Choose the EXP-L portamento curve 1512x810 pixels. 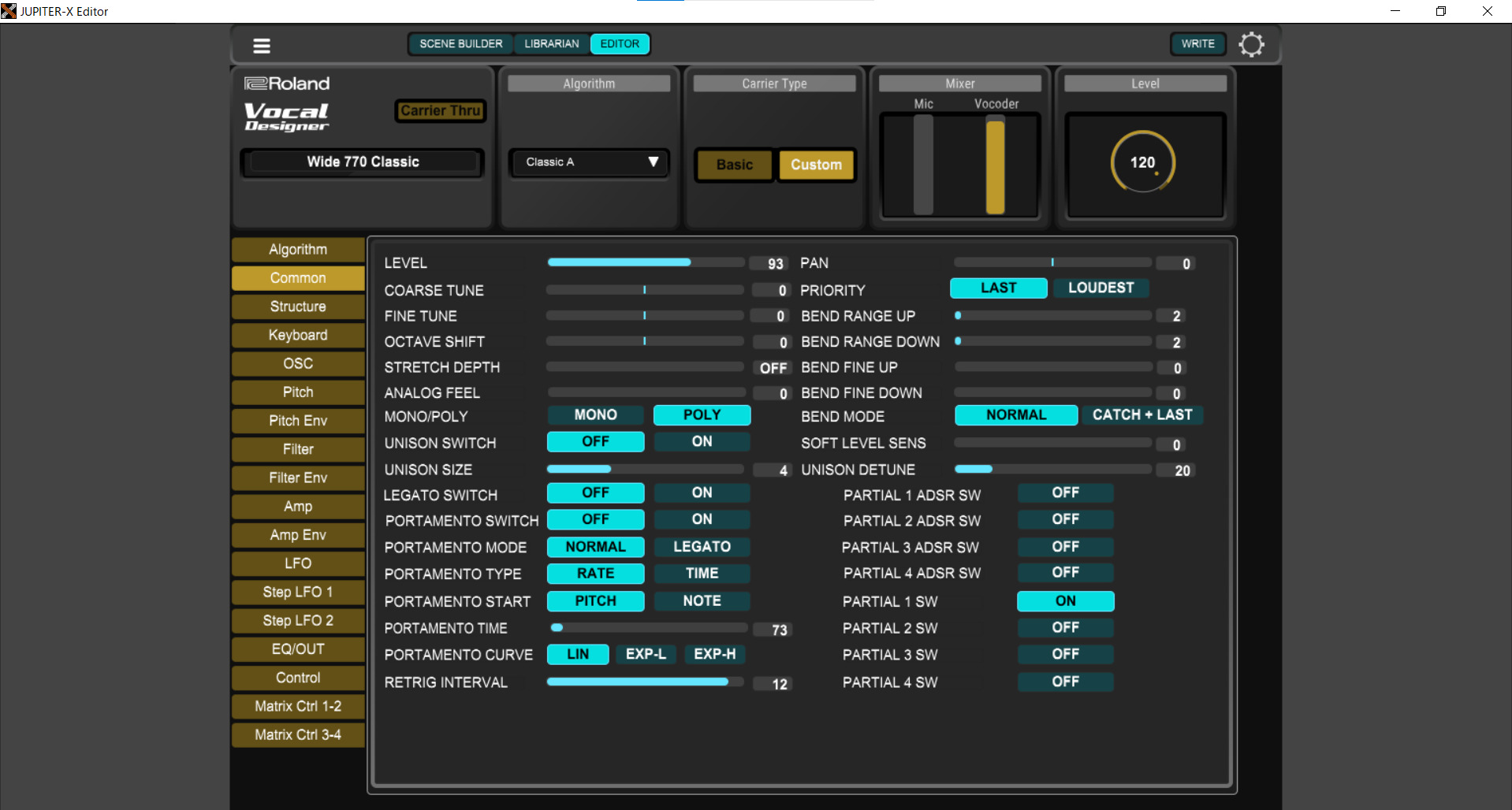[x=646, y=655]
